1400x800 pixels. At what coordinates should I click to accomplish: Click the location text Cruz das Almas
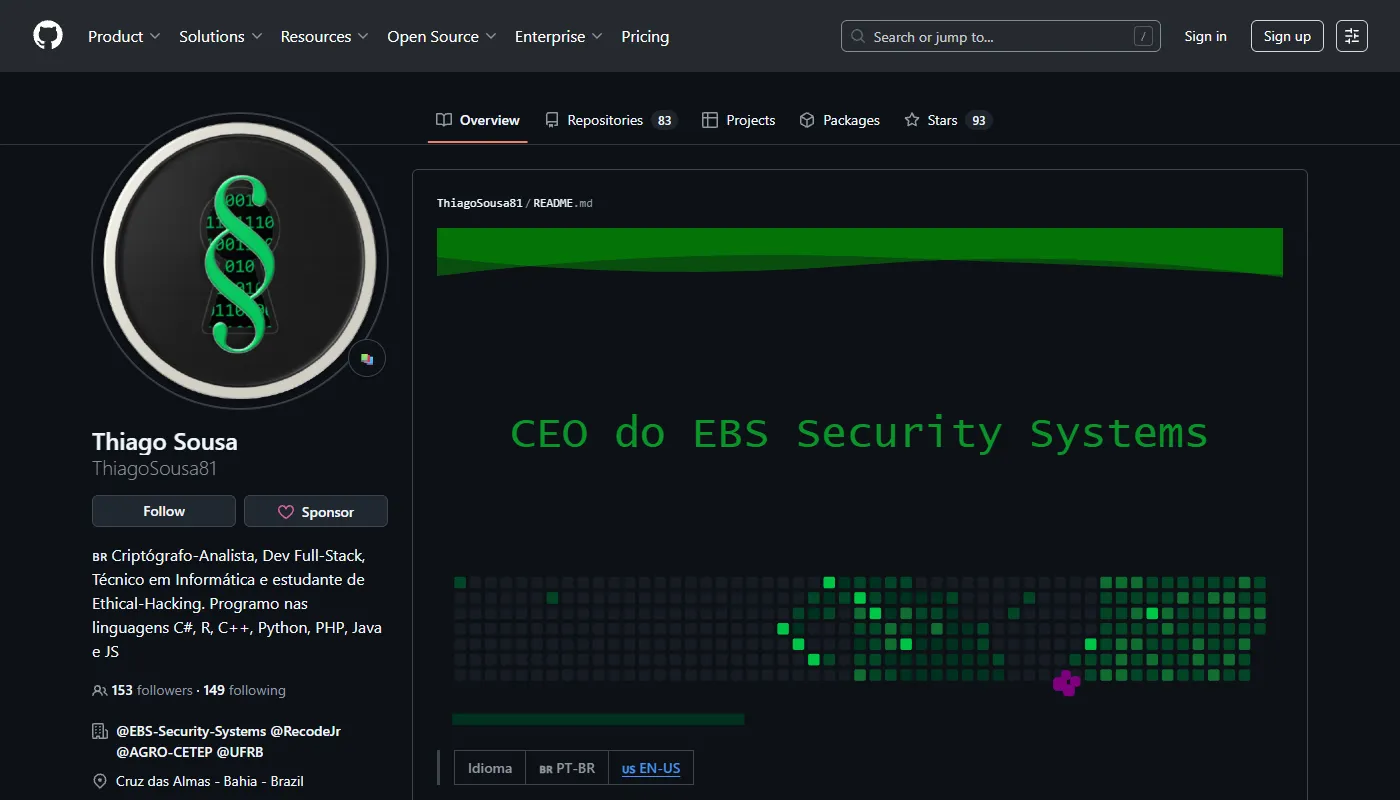pyautogui.click(x=210, y=781)
